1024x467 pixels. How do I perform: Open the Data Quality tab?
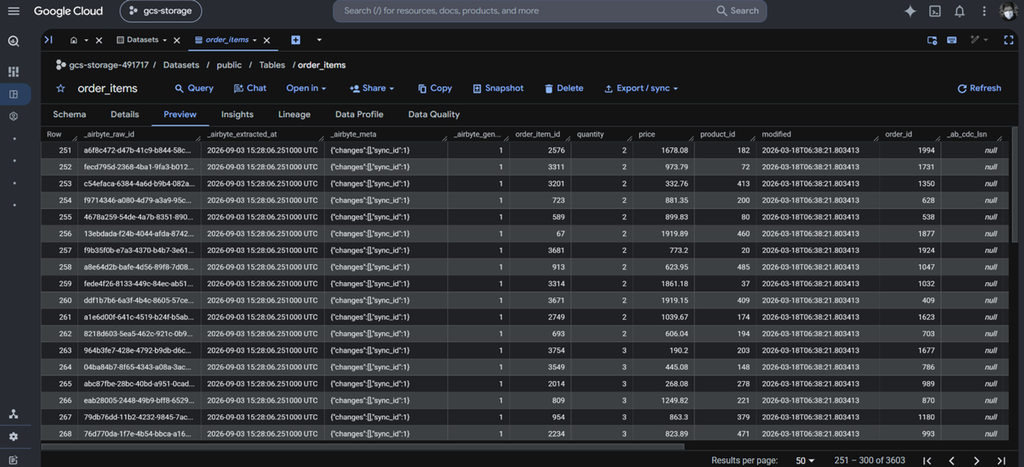click(434, 114)
